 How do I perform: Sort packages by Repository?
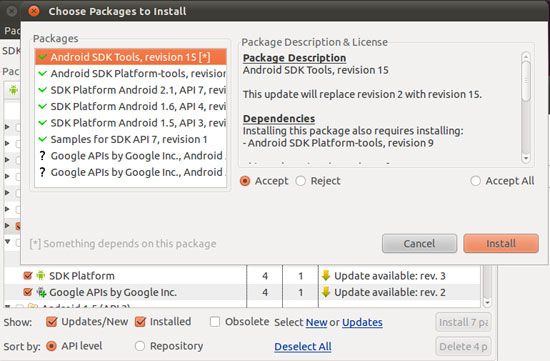pyautogui.click(x=140, y=346)
